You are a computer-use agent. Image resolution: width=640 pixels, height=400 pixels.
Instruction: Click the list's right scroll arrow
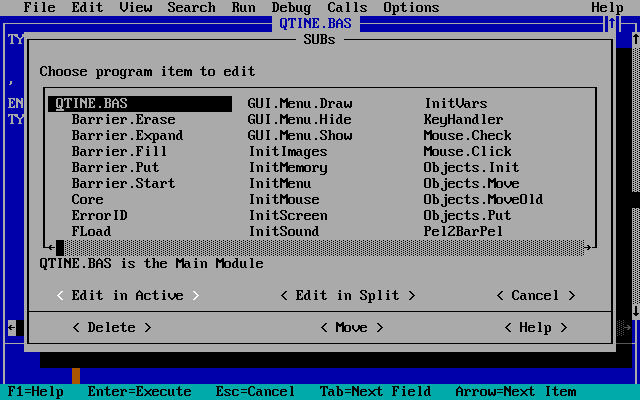(x=588, y=247)
